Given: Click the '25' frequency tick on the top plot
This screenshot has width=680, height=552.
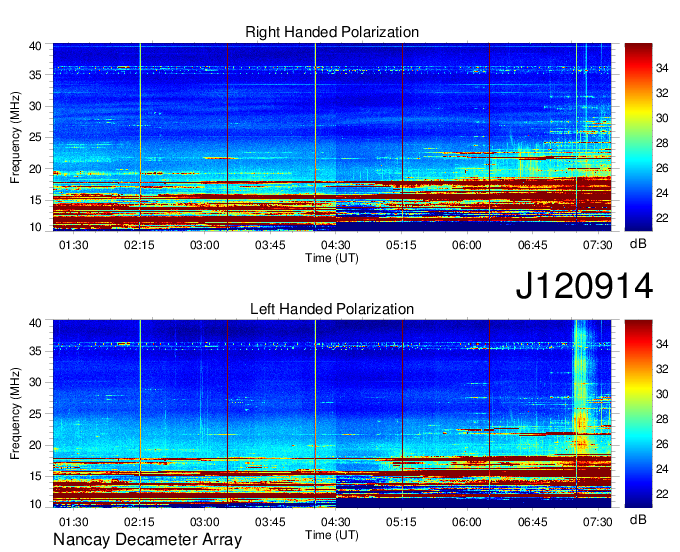Looking at the screenshot, I should tap(35, 138).
